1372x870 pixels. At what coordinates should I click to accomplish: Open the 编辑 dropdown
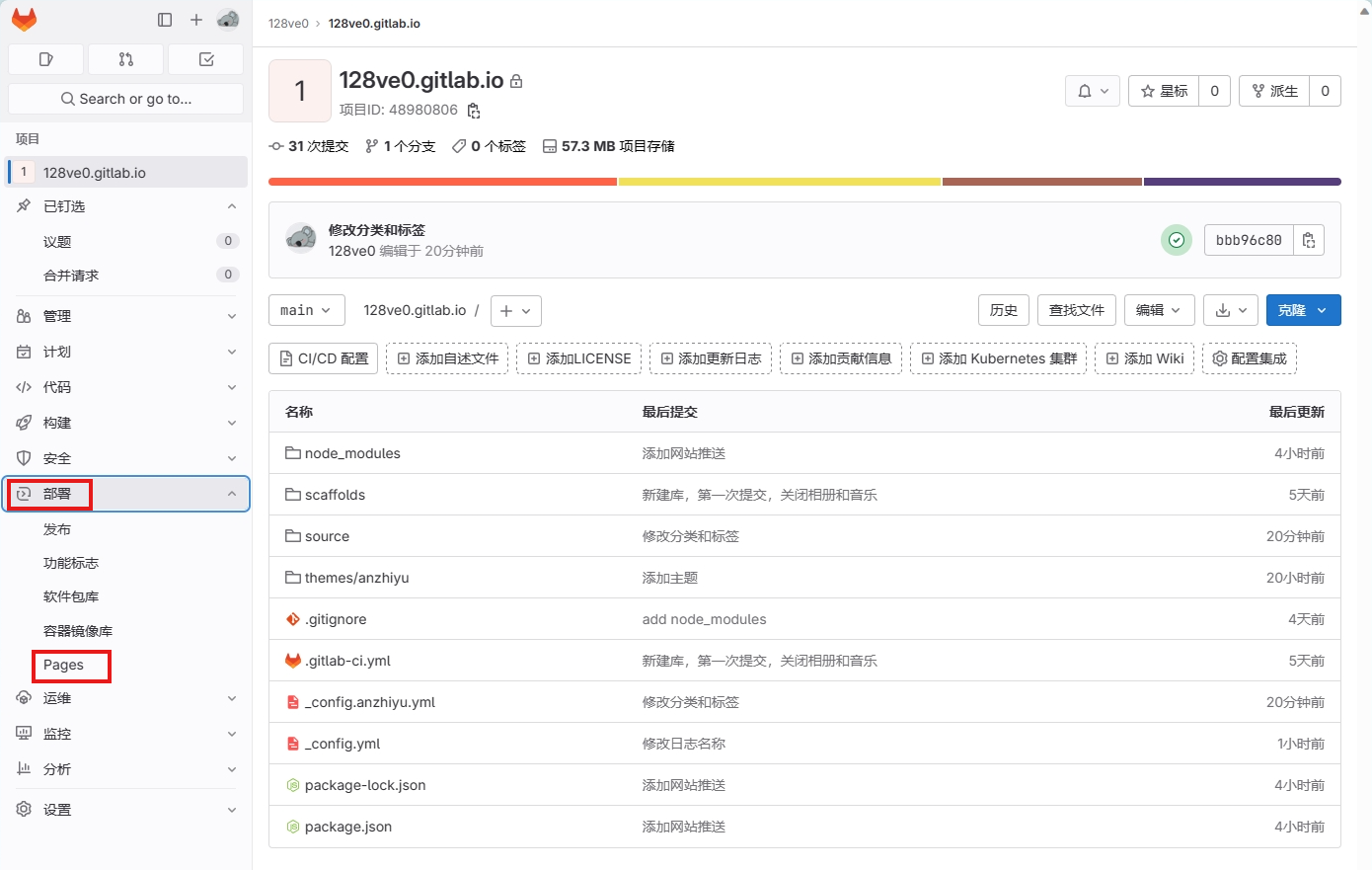click(1160, 310)
